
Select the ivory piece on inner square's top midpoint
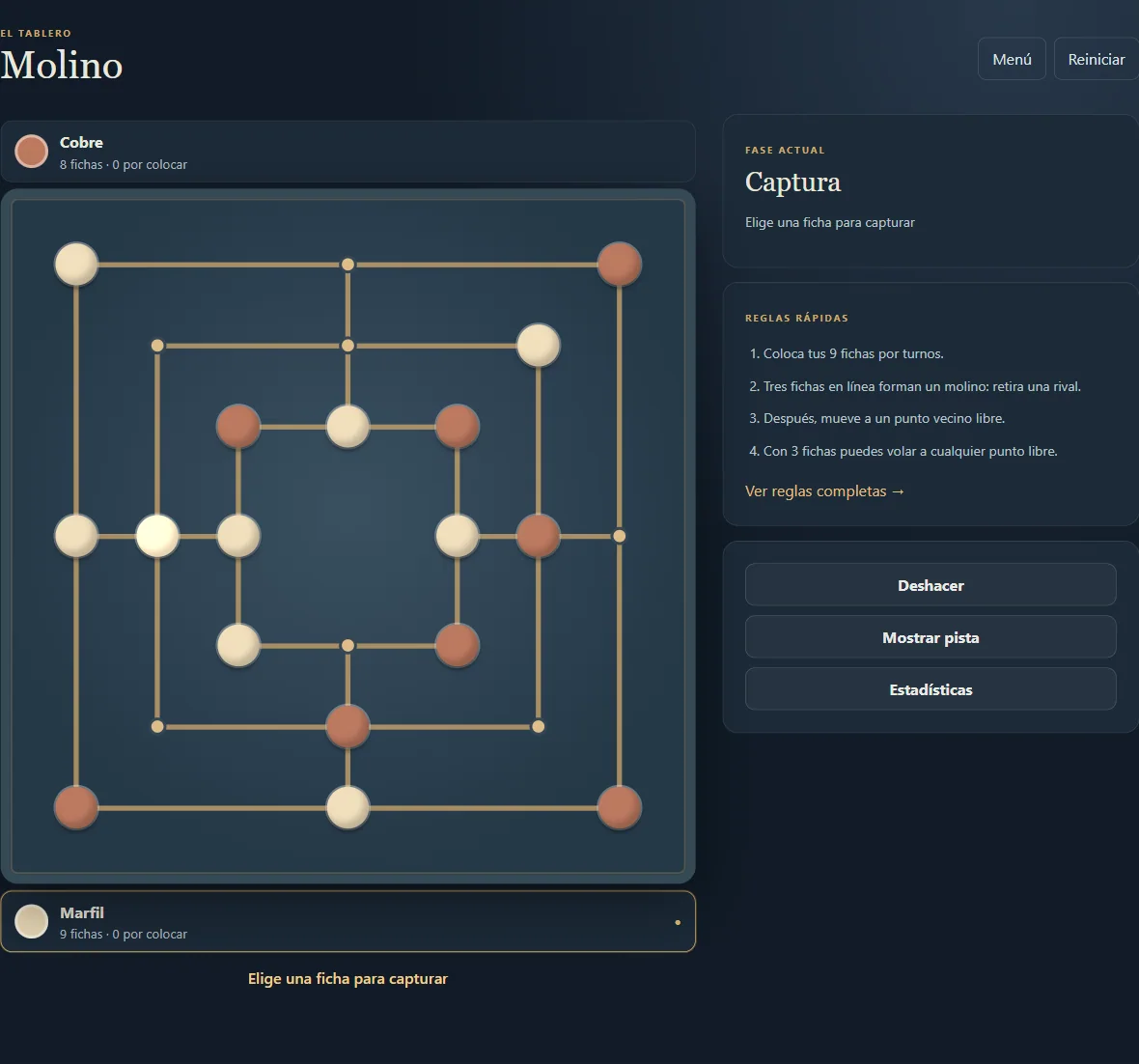pyautogui.click(x=347, y=427)
